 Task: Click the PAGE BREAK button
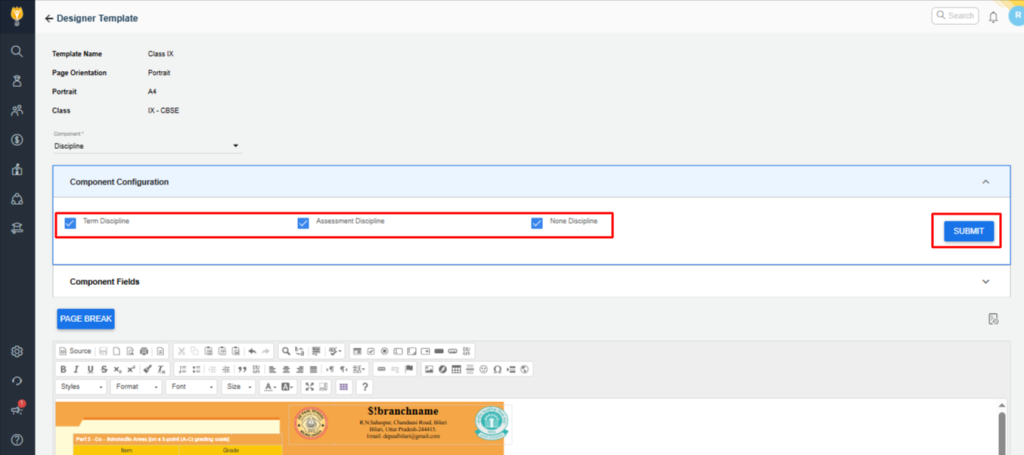pyautogui.click(x=86, y=319)
